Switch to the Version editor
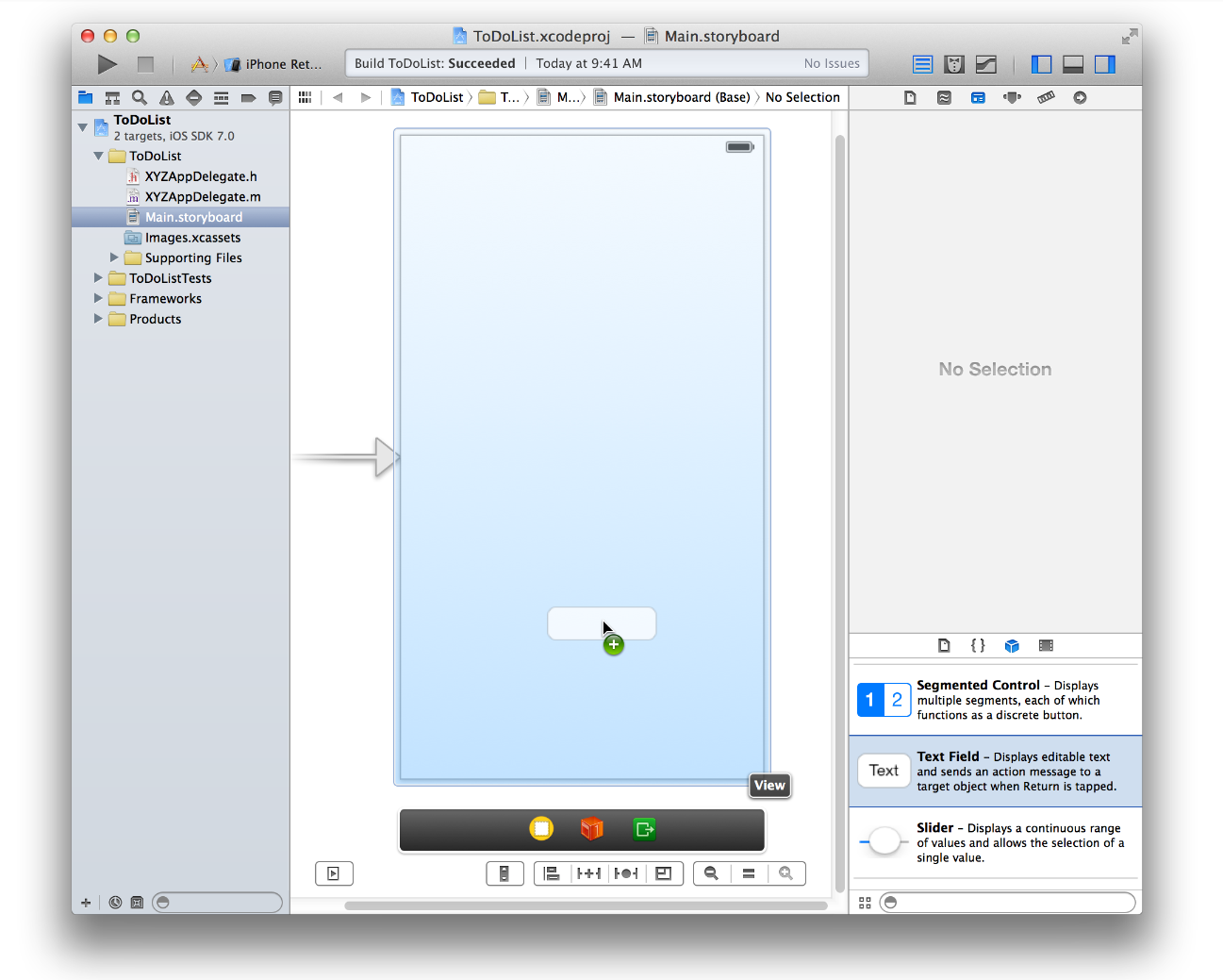 click(986, 64)
